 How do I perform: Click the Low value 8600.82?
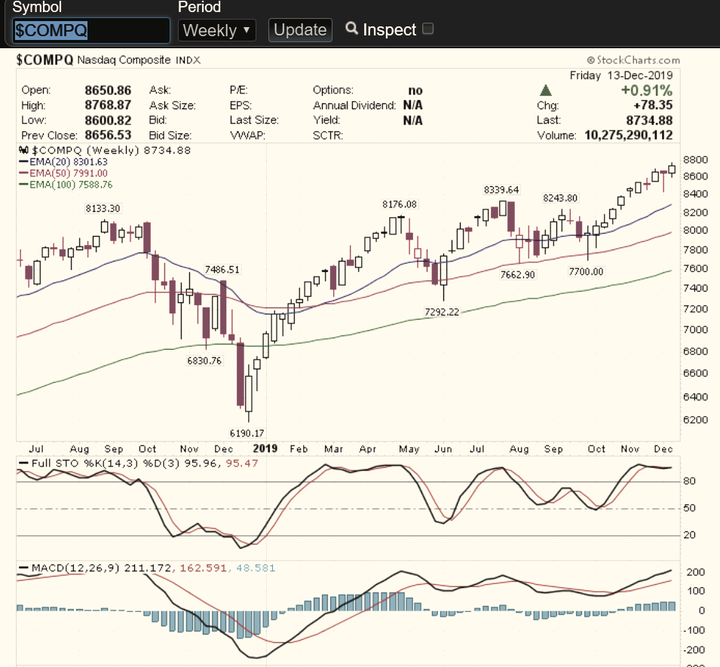click(x=108, y=120)
